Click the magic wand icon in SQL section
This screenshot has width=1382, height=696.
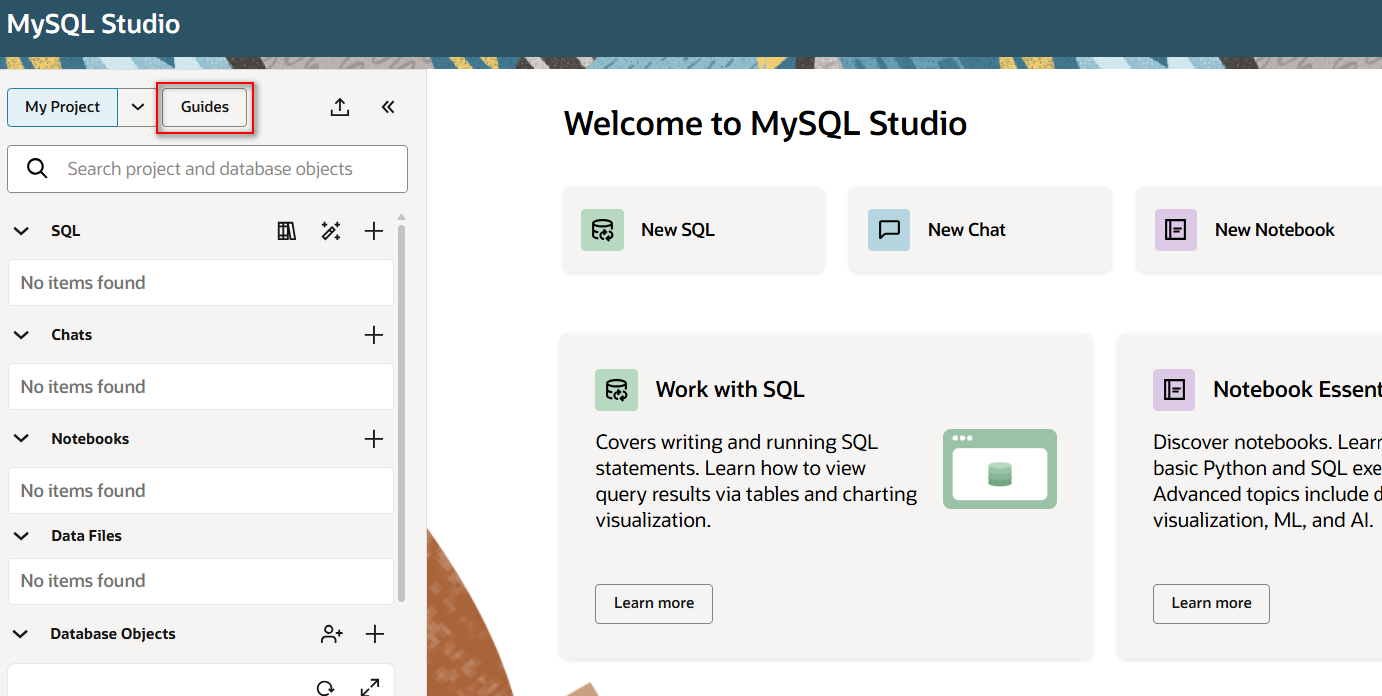[331, 231]
